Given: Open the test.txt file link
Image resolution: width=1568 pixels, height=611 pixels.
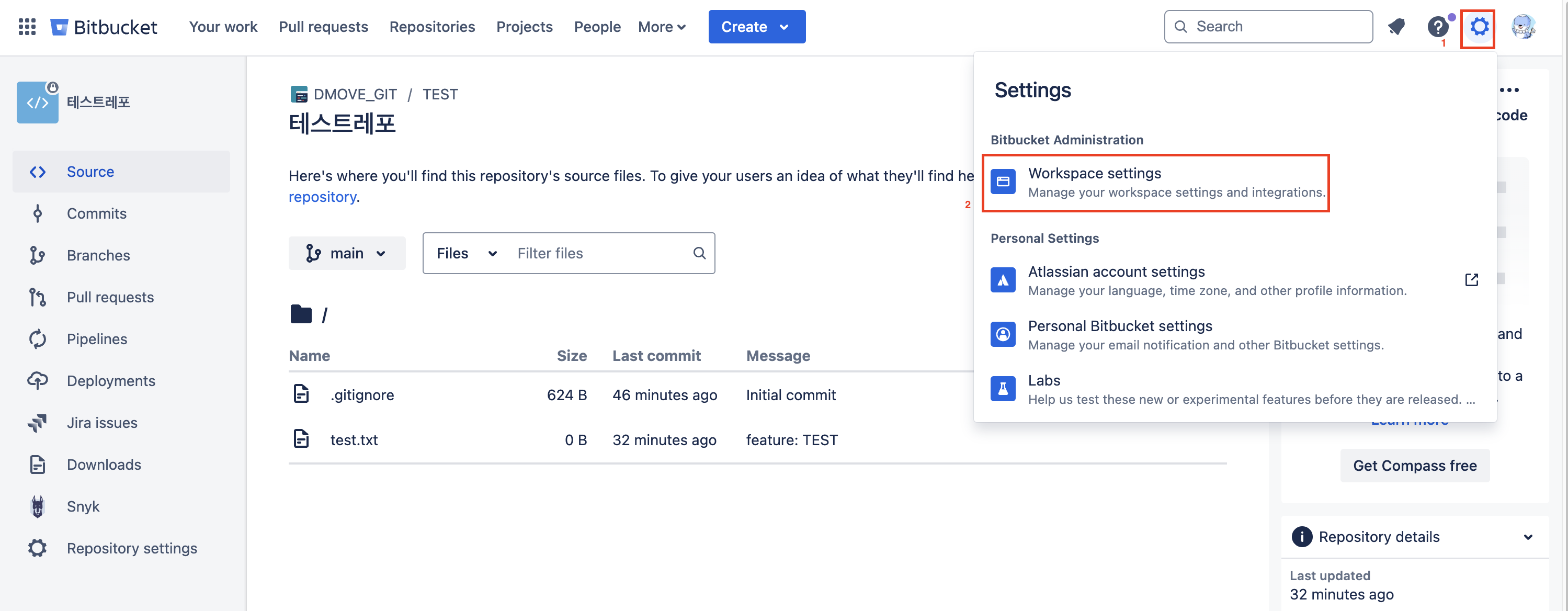Looking at the screenshot, I should [x=354, y=440].
